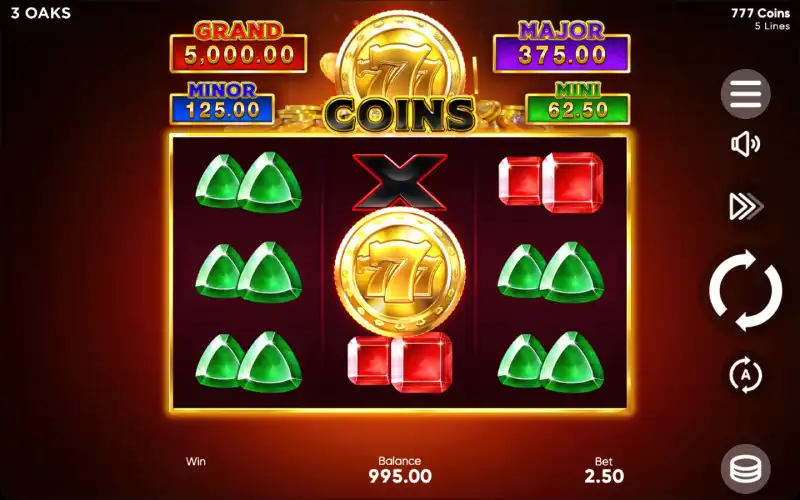Select the Mini jackpot 62.50 panel
The width and height of the screenshot is (800, 500).
[x=578, y=104]
